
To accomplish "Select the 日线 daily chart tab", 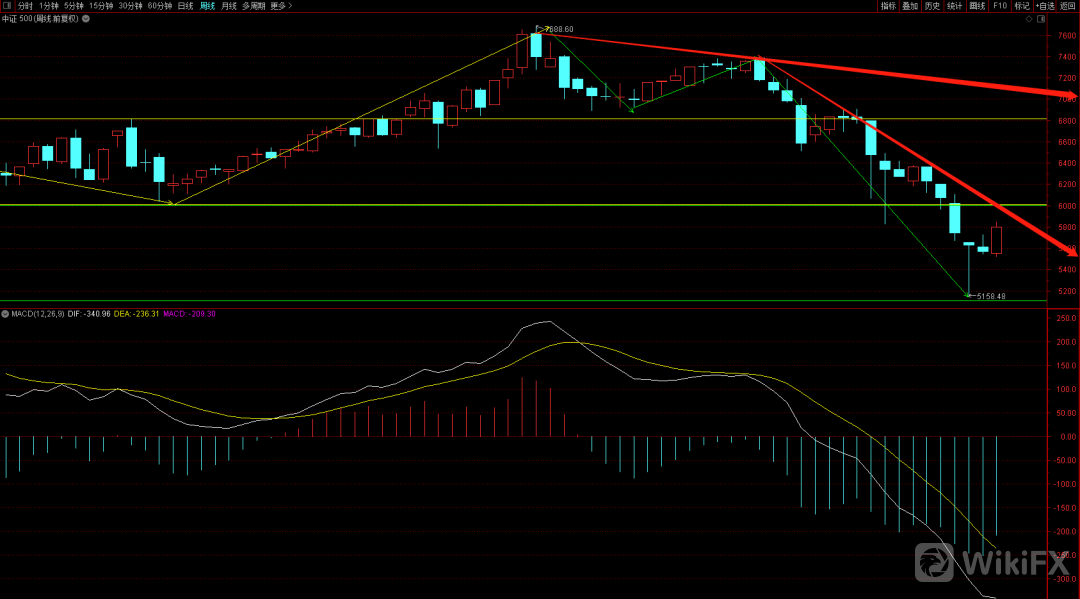I will coord(185,6).
